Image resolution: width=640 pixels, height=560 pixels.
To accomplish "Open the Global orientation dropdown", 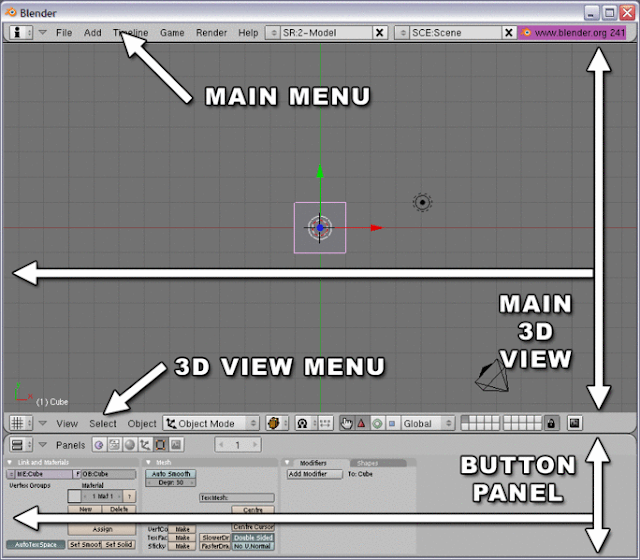I will pyautogui.click(x=427, y=423).
